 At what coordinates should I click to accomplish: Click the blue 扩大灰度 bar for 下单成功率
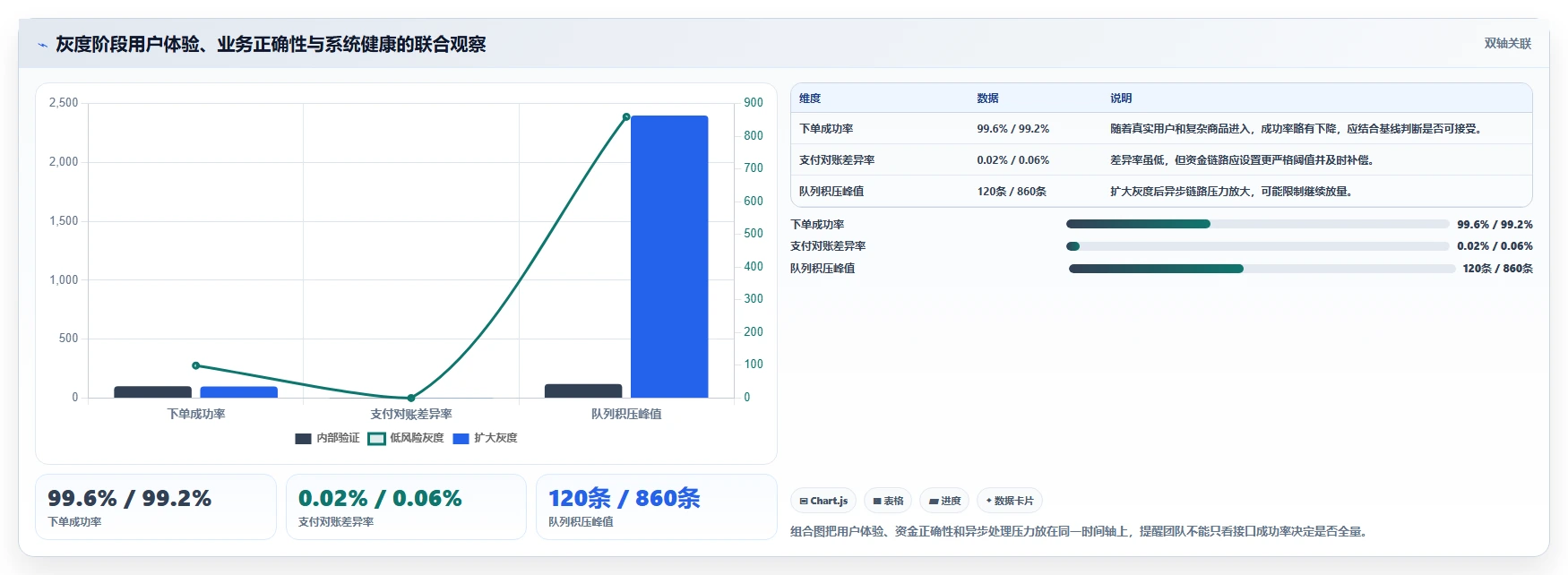(239, 391)
